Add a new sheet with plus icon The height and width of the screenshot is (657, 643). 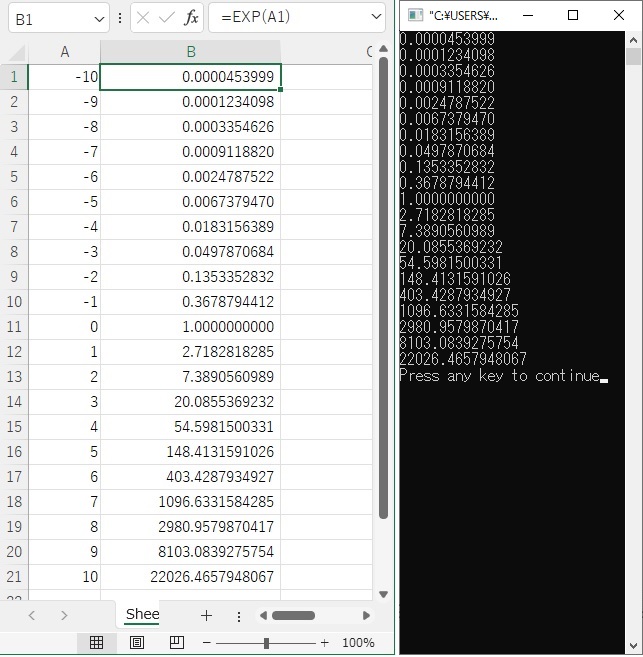click(x=206, y=615)
